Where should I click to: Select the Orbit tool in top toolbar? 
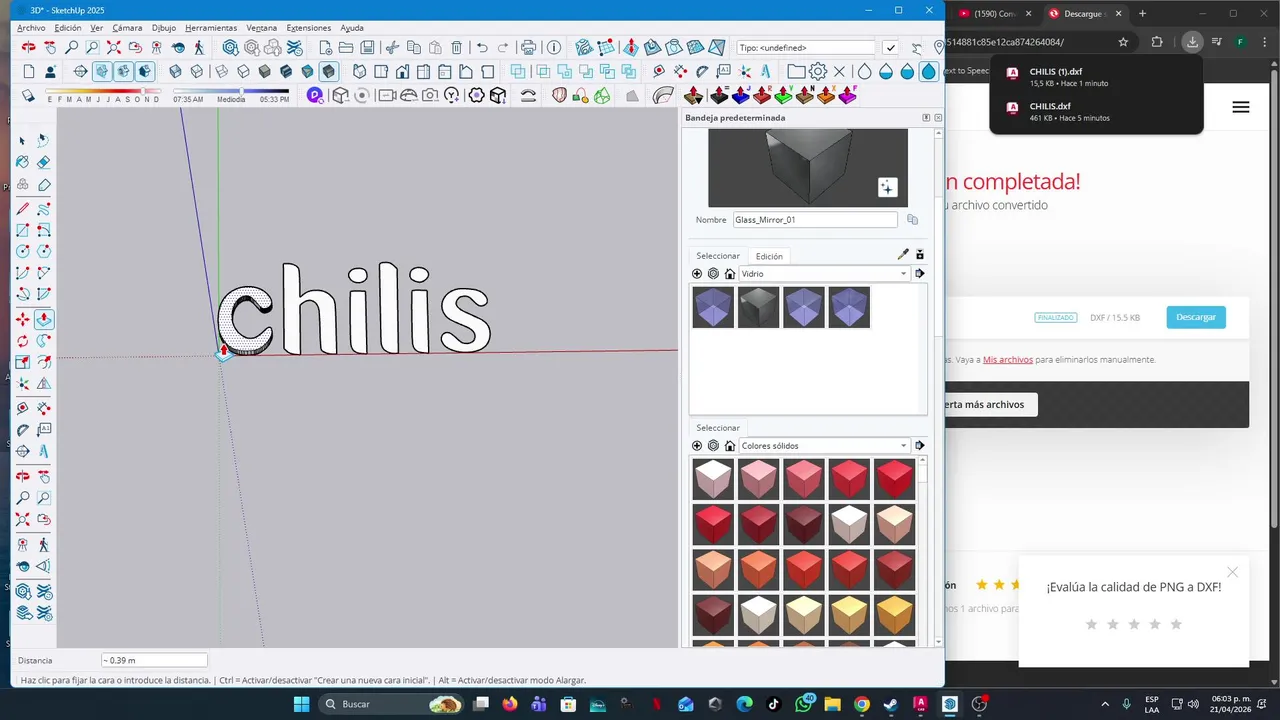28,47
